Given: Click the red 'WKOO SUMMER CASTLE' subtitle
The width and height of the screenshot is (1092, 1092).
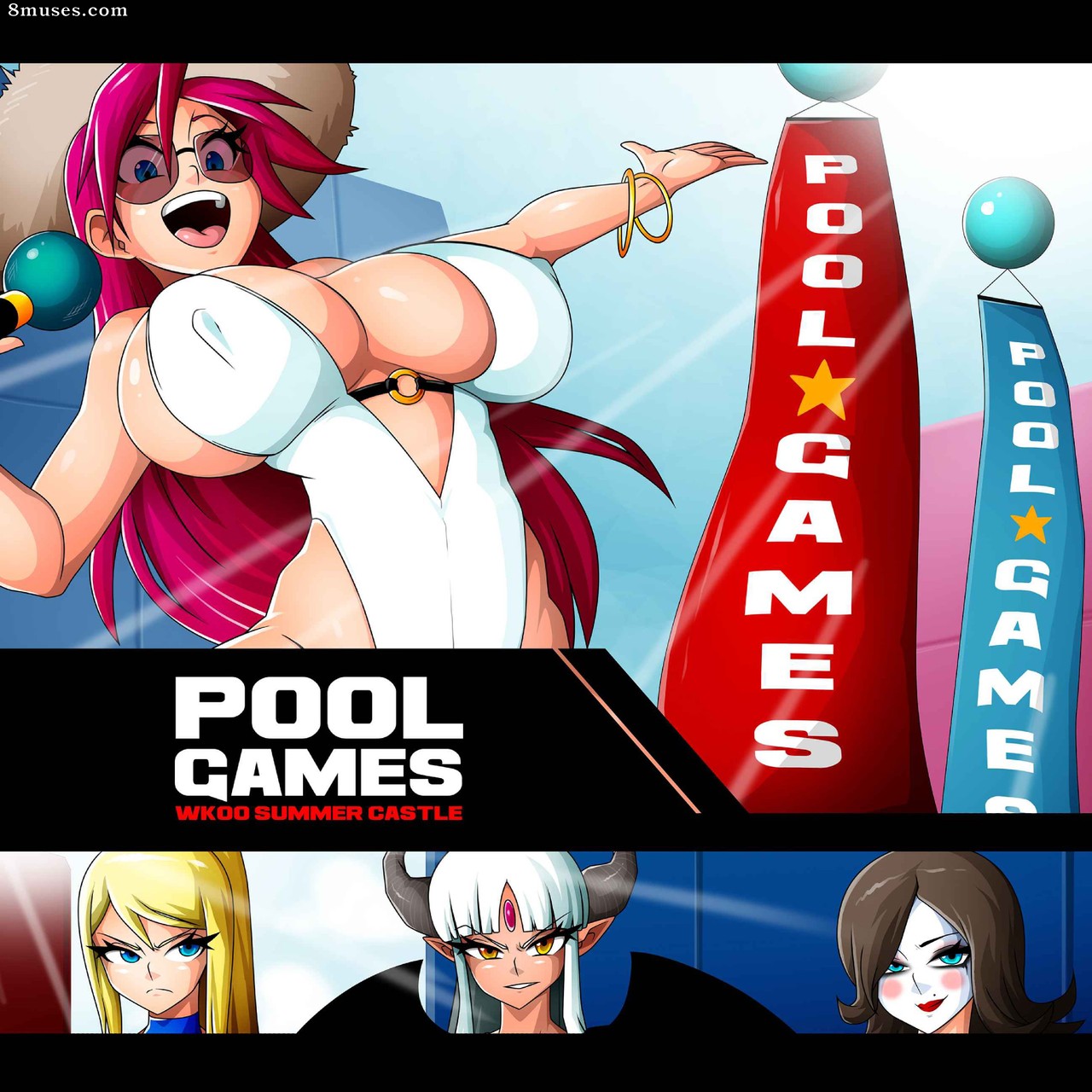Looking at the screenshot, I should pos(319,812).
